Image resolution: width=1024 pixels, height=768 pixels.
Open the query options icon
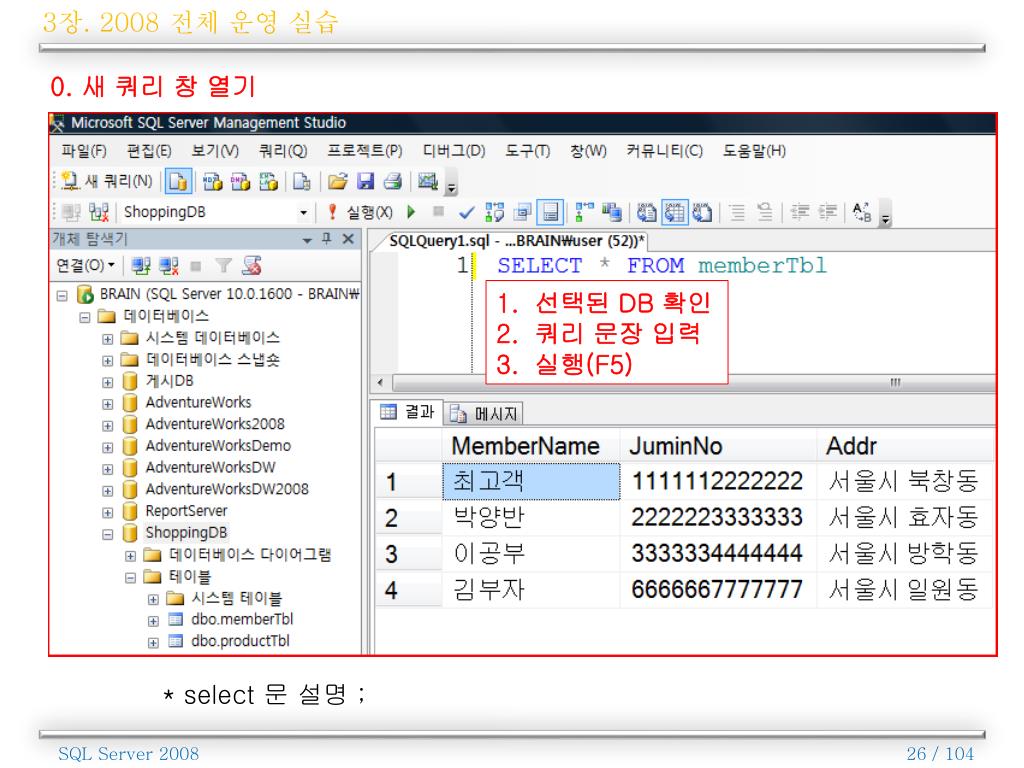pos(522,212)
